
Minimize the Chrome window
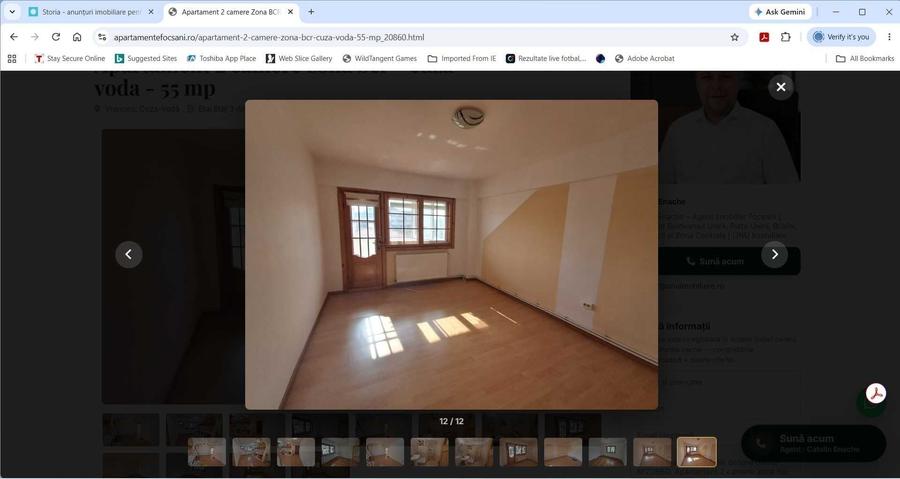coord(836,11)
